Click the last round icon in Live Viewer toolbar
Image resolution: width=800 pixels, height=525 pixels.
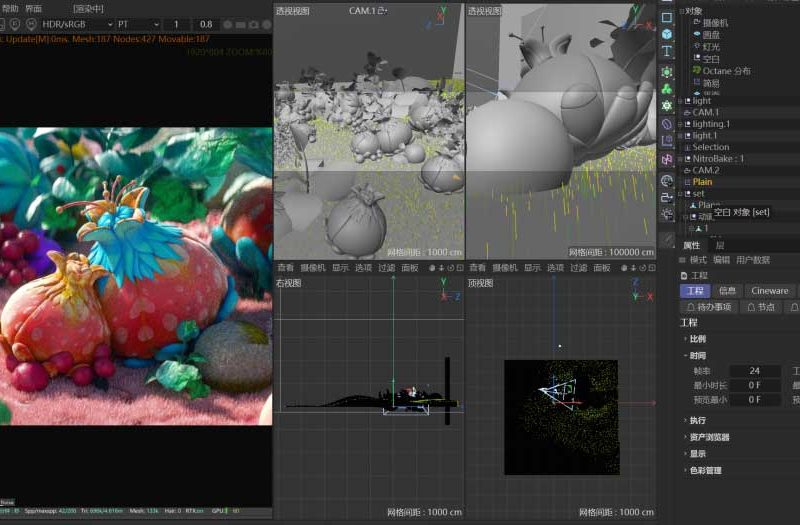[x=266, y=24]
